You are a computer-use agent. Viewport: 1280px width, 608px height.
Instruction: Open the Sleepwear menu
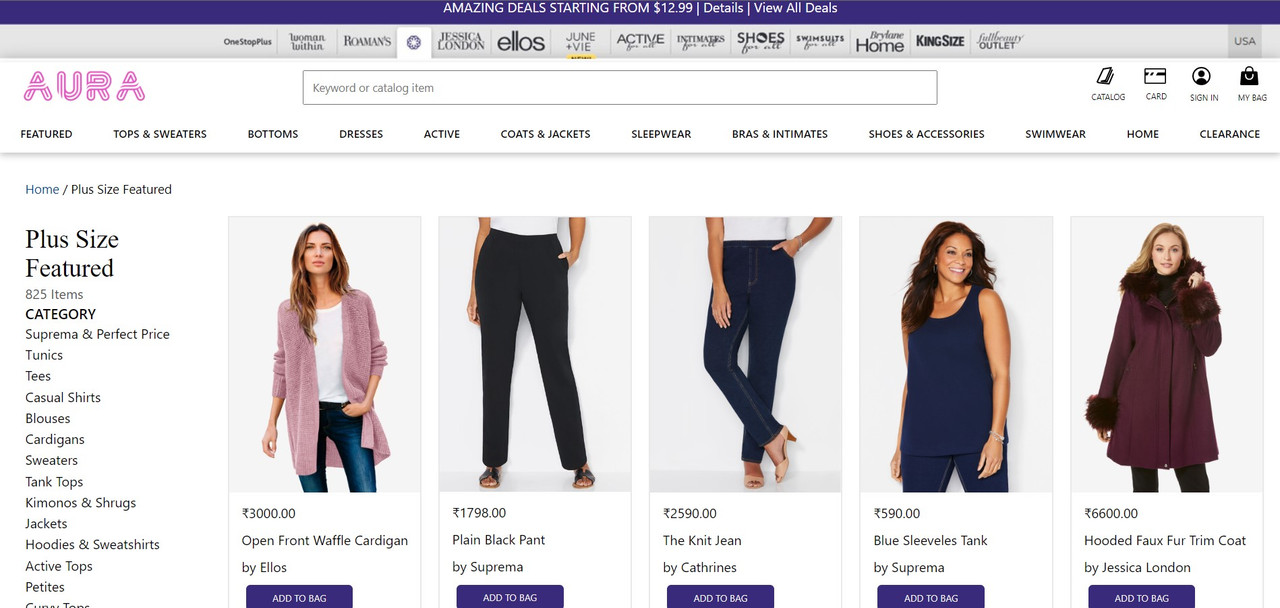tap(661, 134)
